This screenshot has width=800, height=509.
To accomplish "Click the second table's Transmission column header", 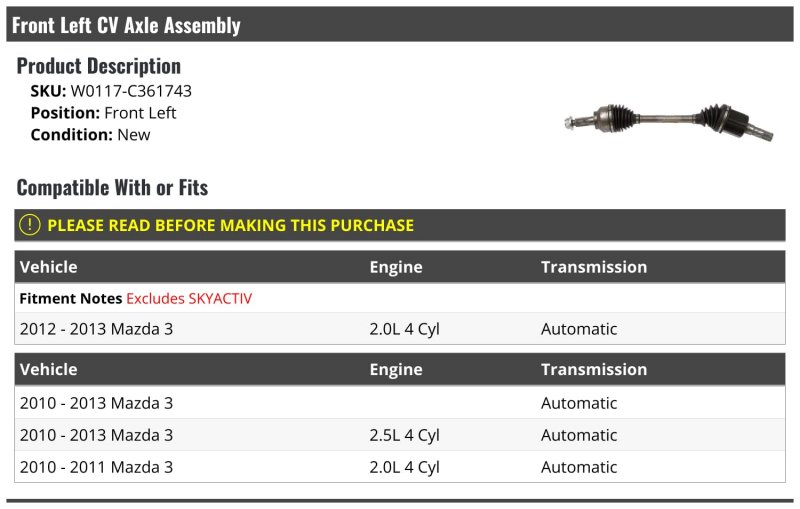I will click(594, 369).
